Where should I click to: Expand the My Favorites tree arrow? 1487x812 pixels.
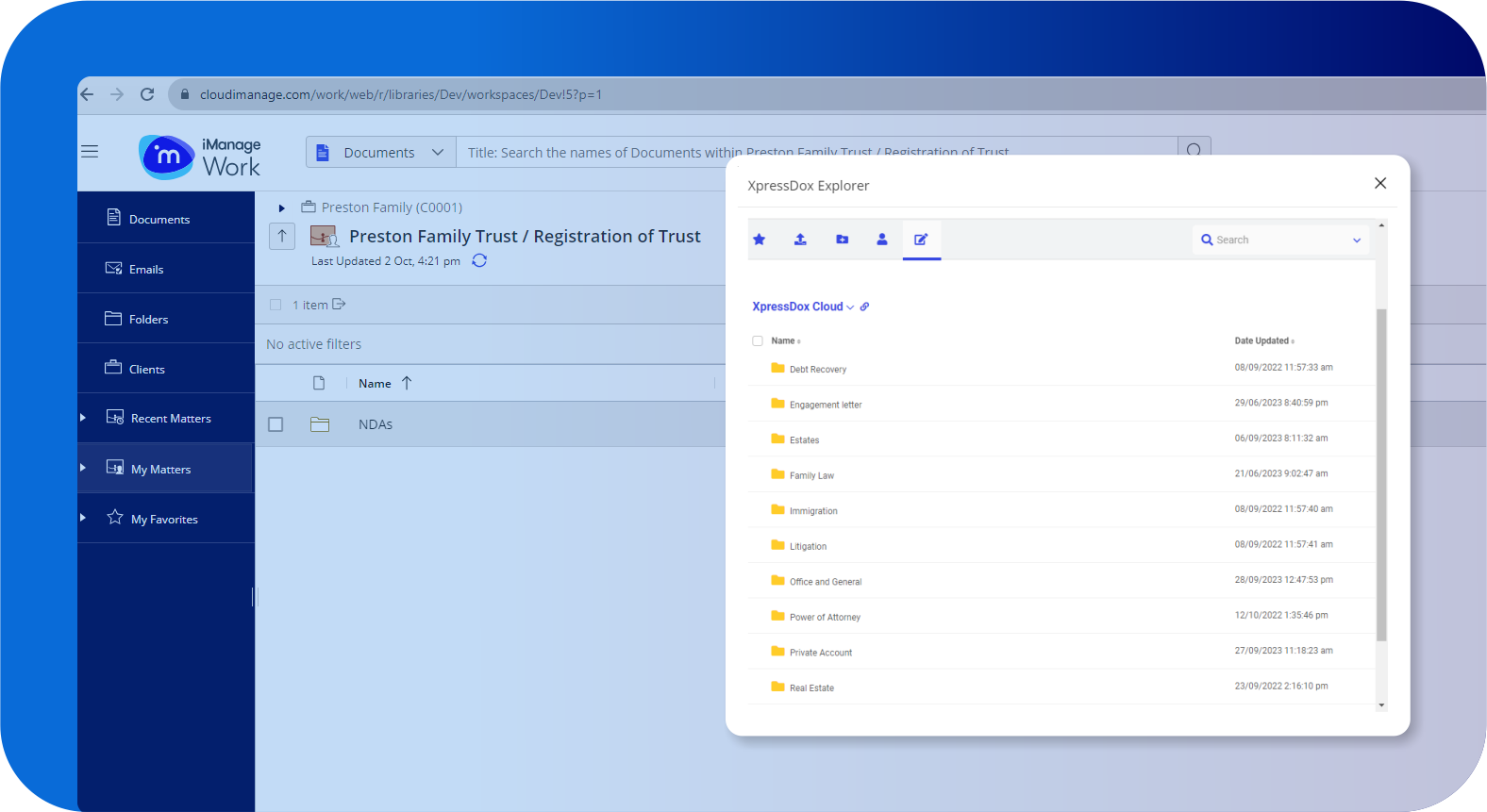pos(83,518)
